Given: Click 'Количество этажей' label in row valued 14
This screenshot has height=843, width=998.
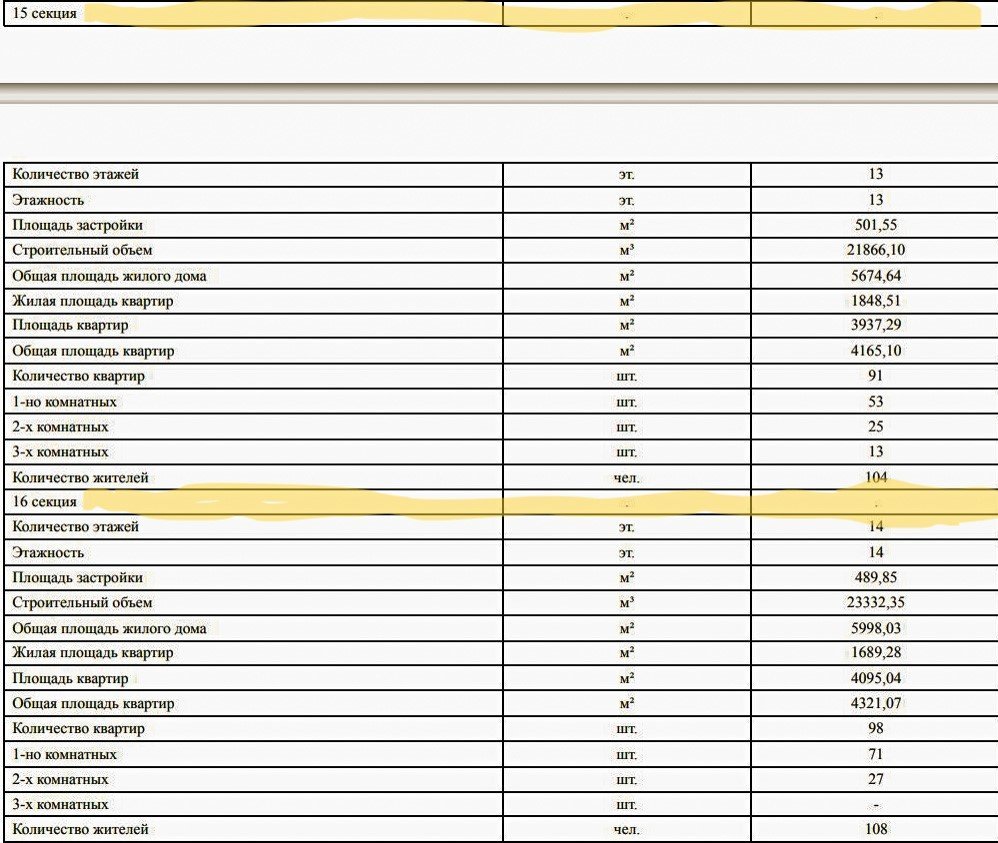Looking at the screenshot, I should (75, 527).
